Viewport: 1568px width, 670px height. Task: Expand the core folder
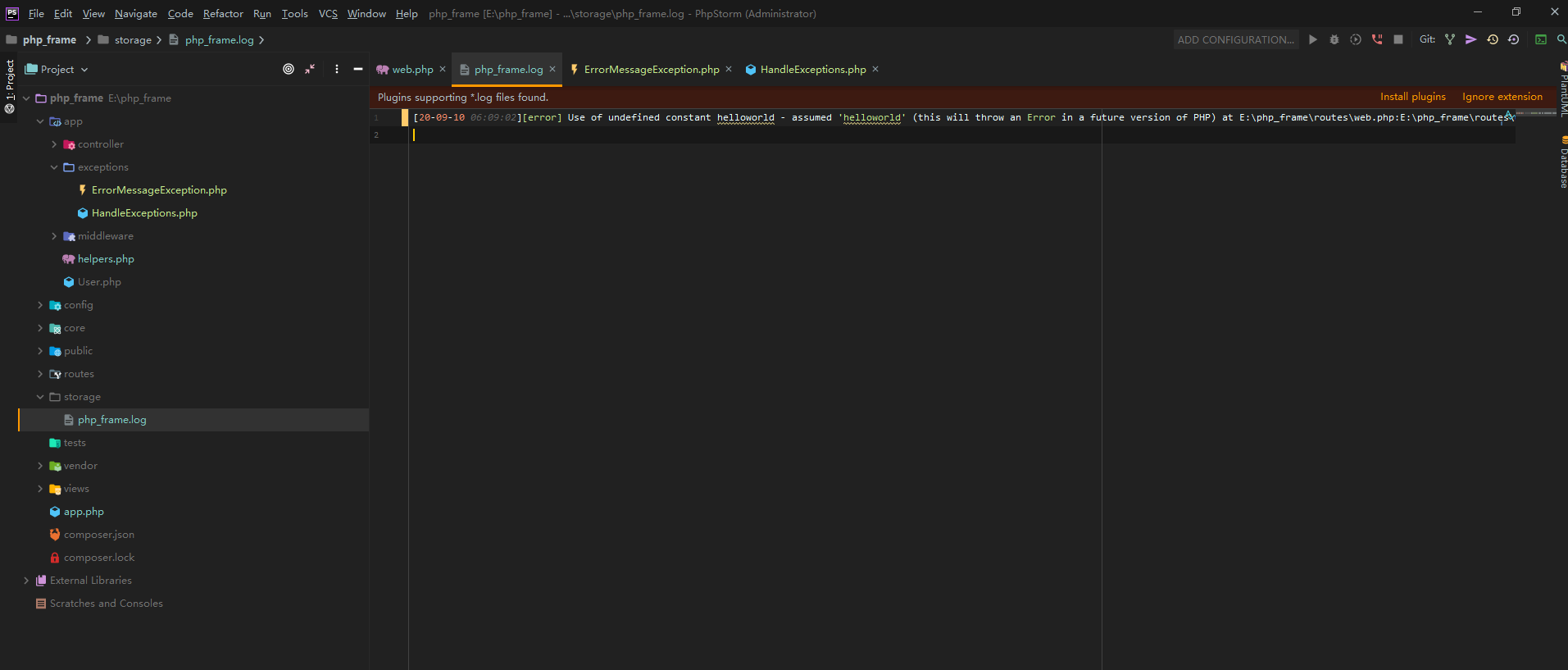40,328
